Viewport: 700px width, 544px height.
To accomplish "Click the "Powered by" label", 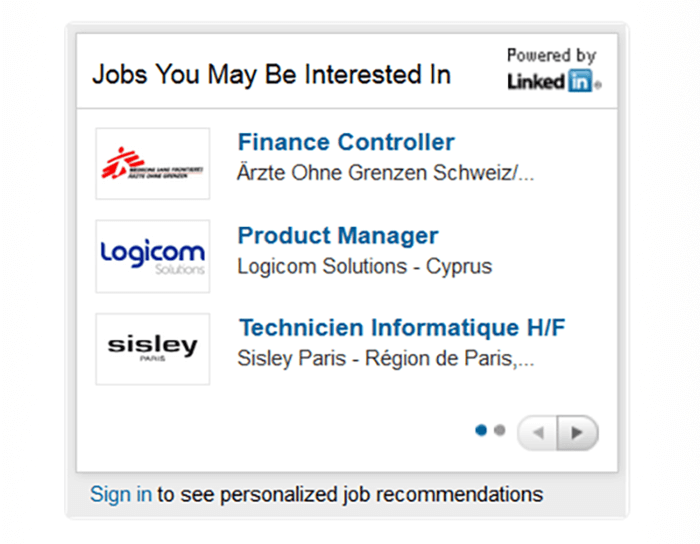I will [x=551, y=56].
